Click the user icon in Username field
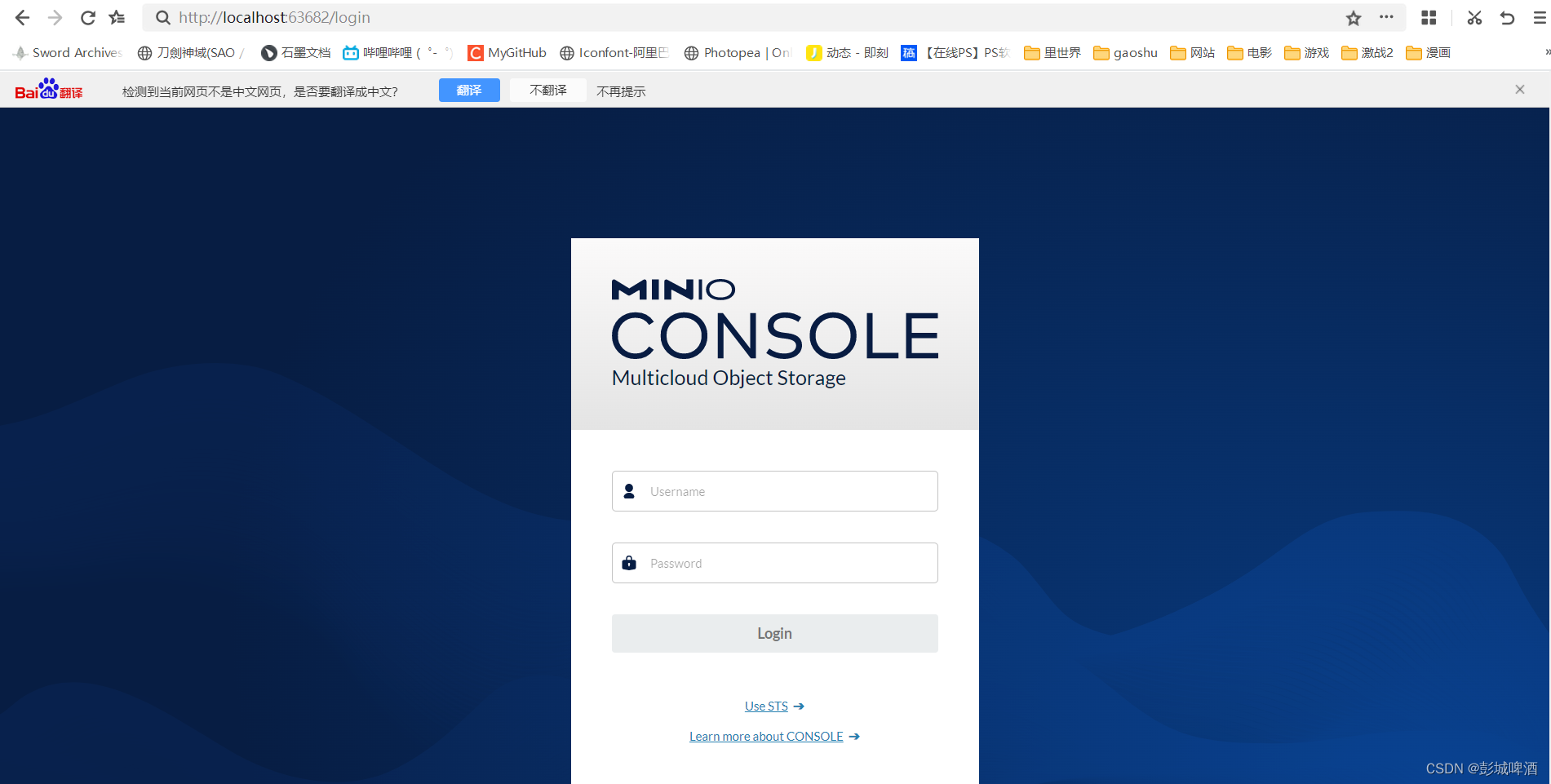1551x784 pixels. point(629,491)
